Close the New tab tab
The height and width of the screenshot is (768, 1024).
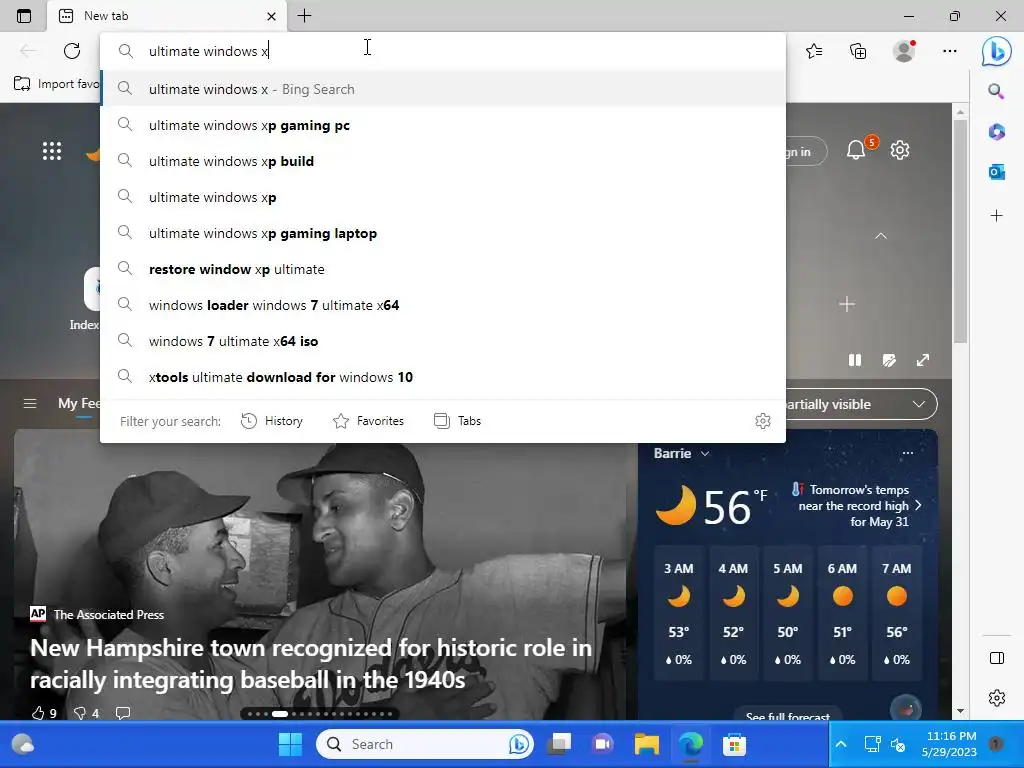[x=272, y=16]
